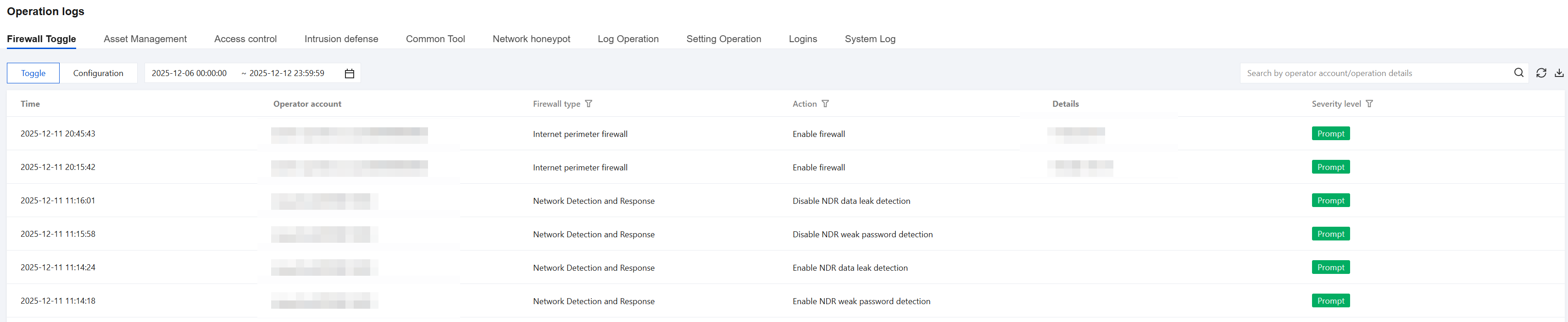Click the Prompt badge on first row

point(1331,134)
